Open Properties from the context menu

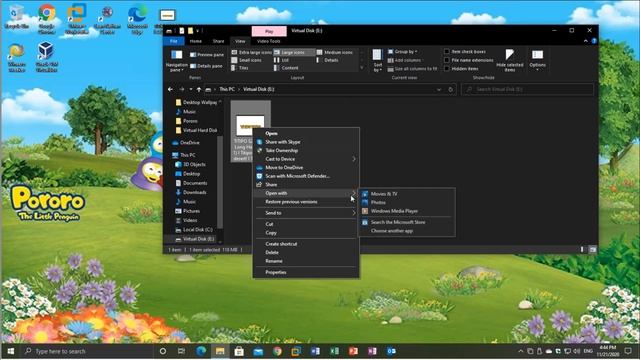[306, 272]
